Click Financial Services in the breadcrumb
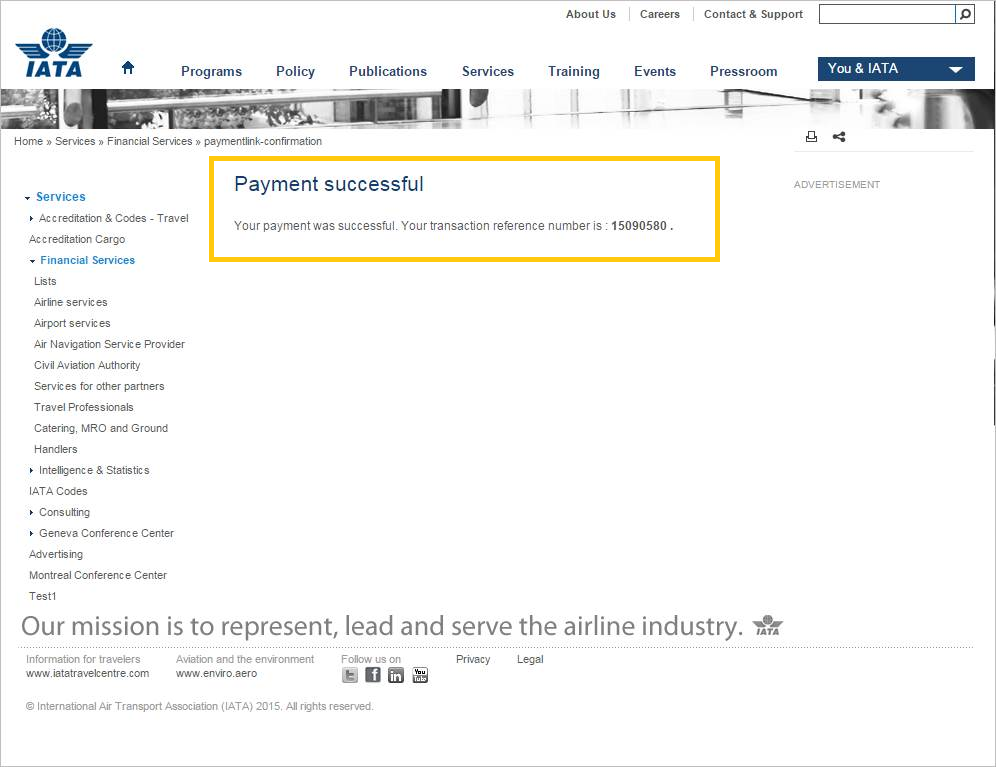Image resolution: width=996 pixels, height=767 pixels. [x=149, y=141]
